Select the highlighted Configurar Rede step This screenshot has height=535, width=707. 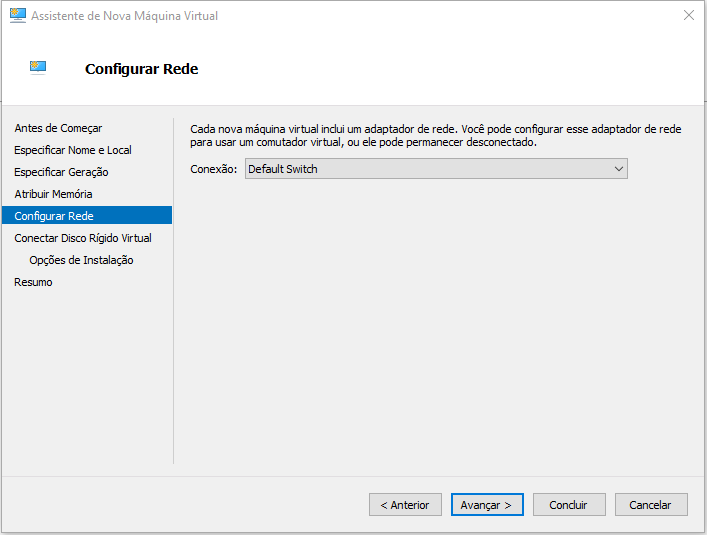tap(87, 215)
